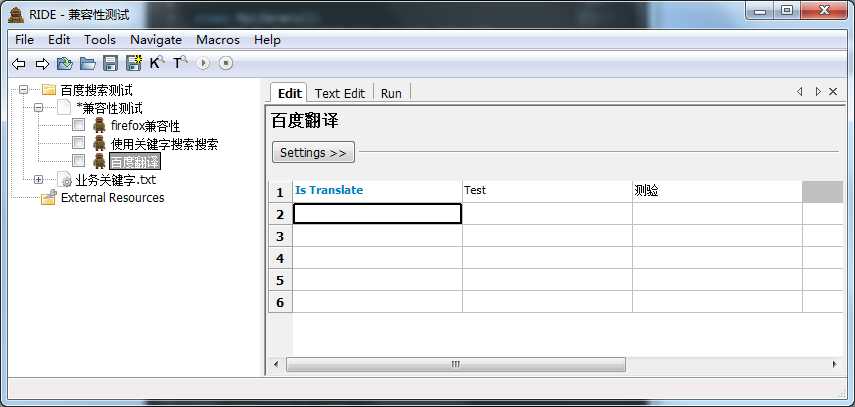Expand the 业务关键字.txt resource node
This screenshot has height=407, width=855.
pyautogui.click(x=38, y=179)
